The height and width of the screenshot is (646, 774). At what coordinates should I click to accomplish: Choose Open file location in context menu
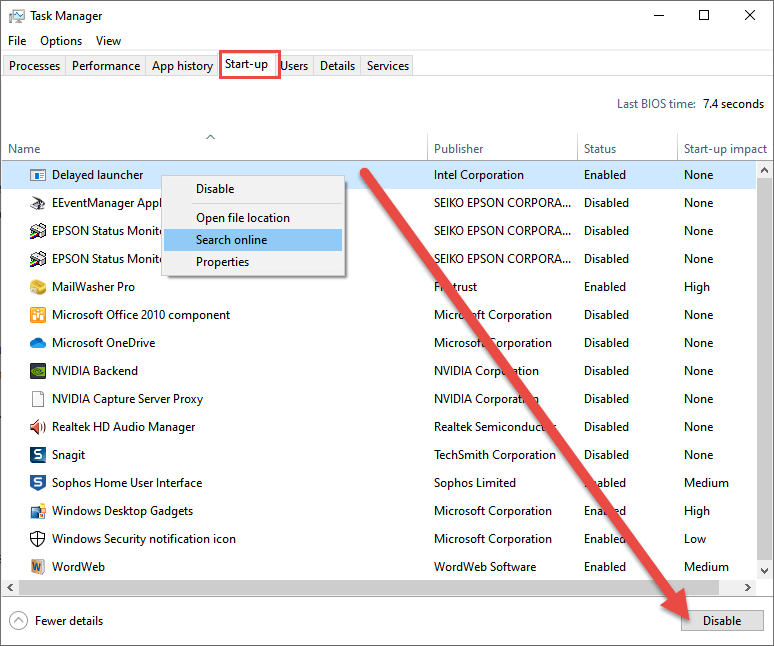[253, 218]
